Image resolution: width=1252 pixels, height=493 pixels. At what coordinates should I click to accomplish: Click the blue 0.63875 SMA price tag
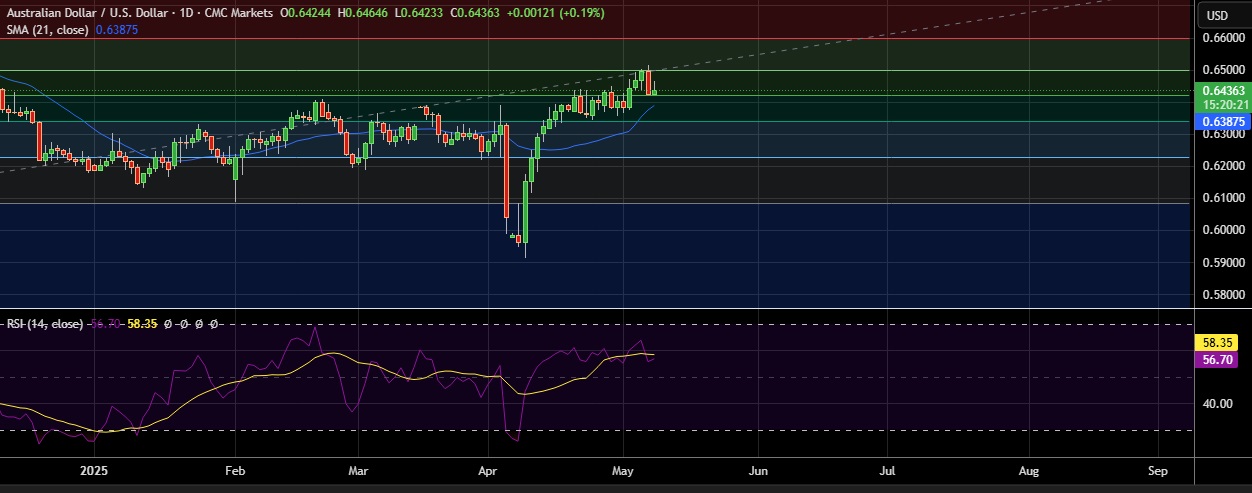point(1222,121)
